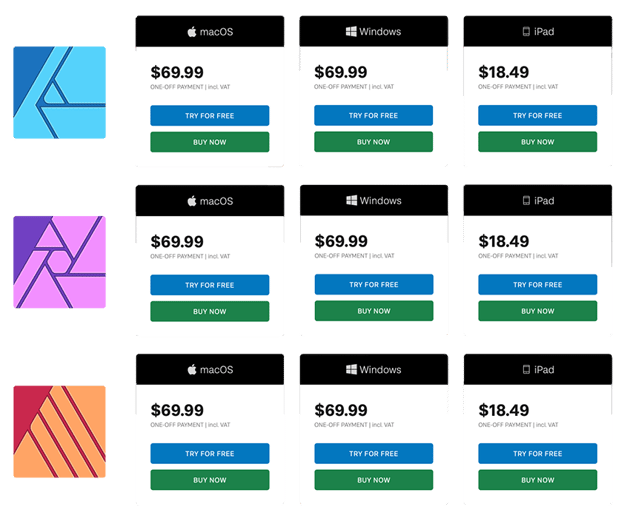
Task: Buy Affinity Publisher for iPad now
Action: (538, 480)
